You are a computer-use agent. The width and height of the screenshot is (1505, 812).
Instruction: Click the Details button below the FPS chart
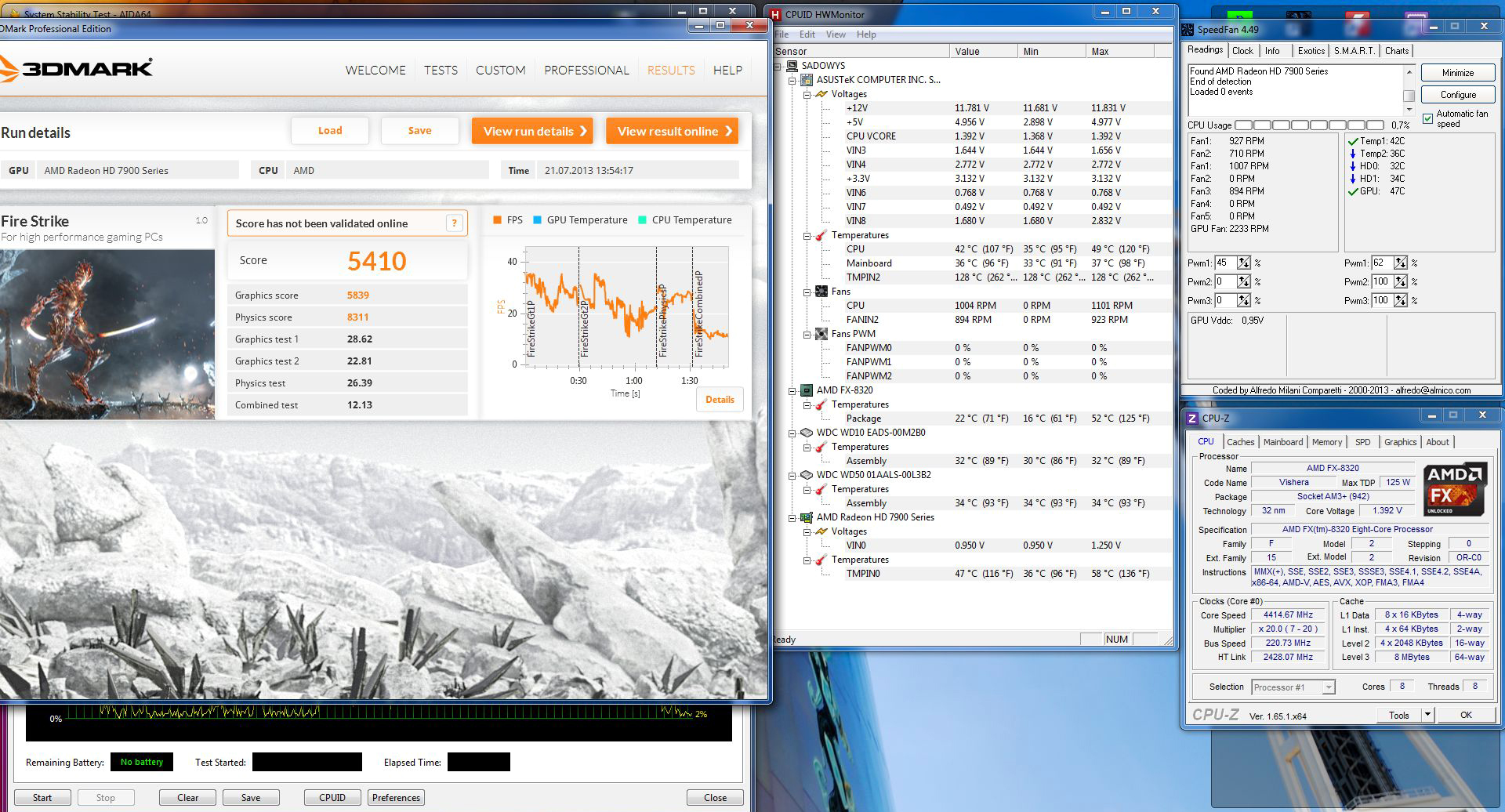pyautogui.click(x=720, y=400)
